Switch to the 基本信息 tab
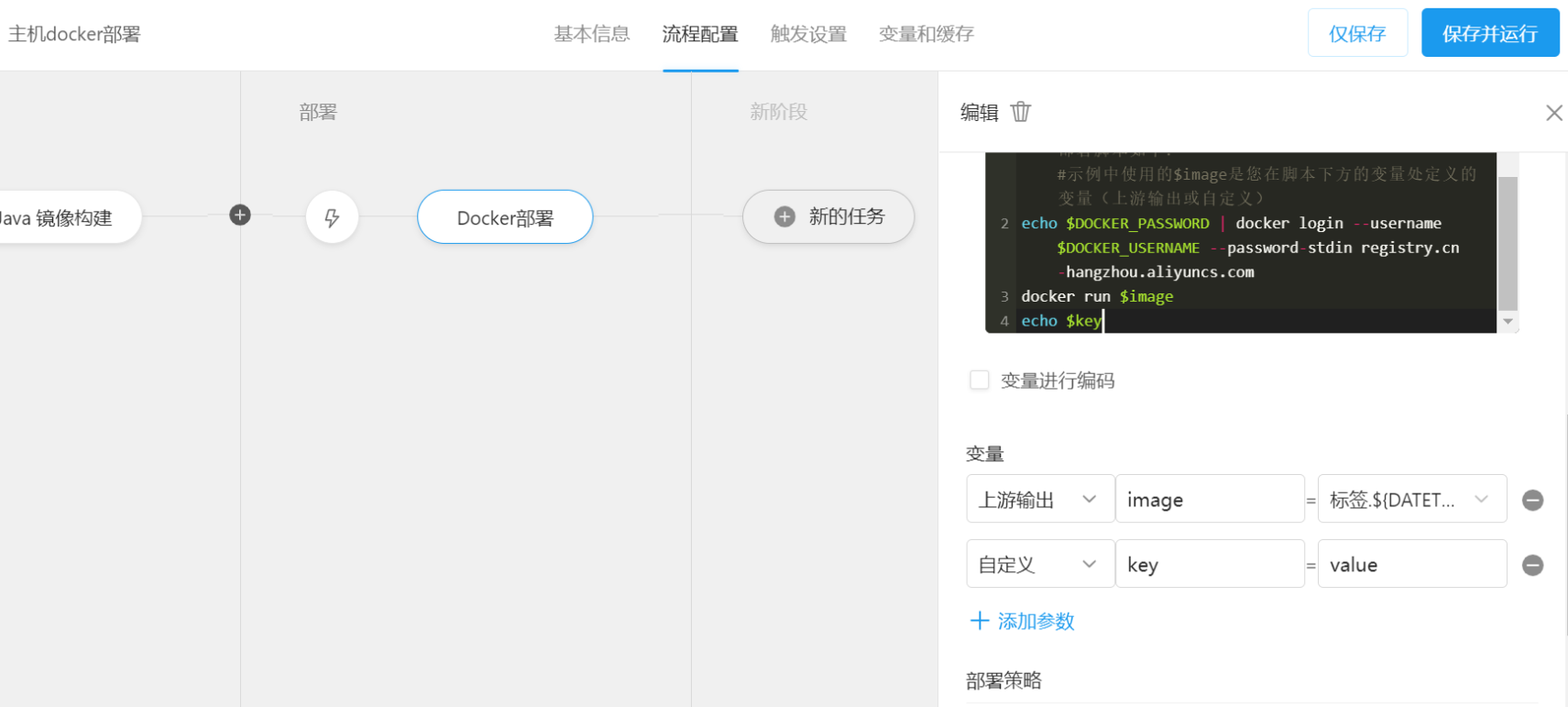This screenshot has width=1568, height=707. click(592, 34)
